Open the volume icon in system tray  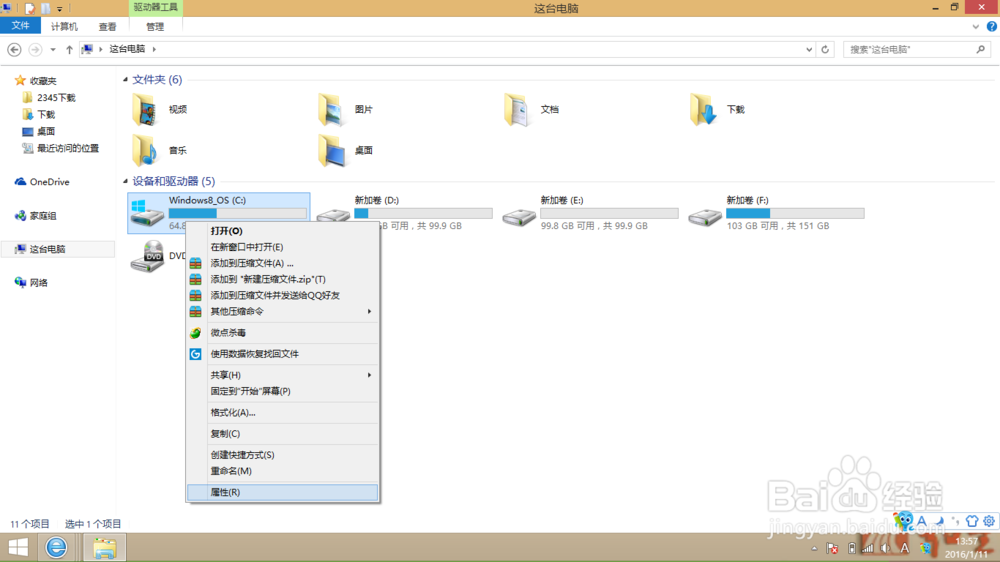point(885,548)
